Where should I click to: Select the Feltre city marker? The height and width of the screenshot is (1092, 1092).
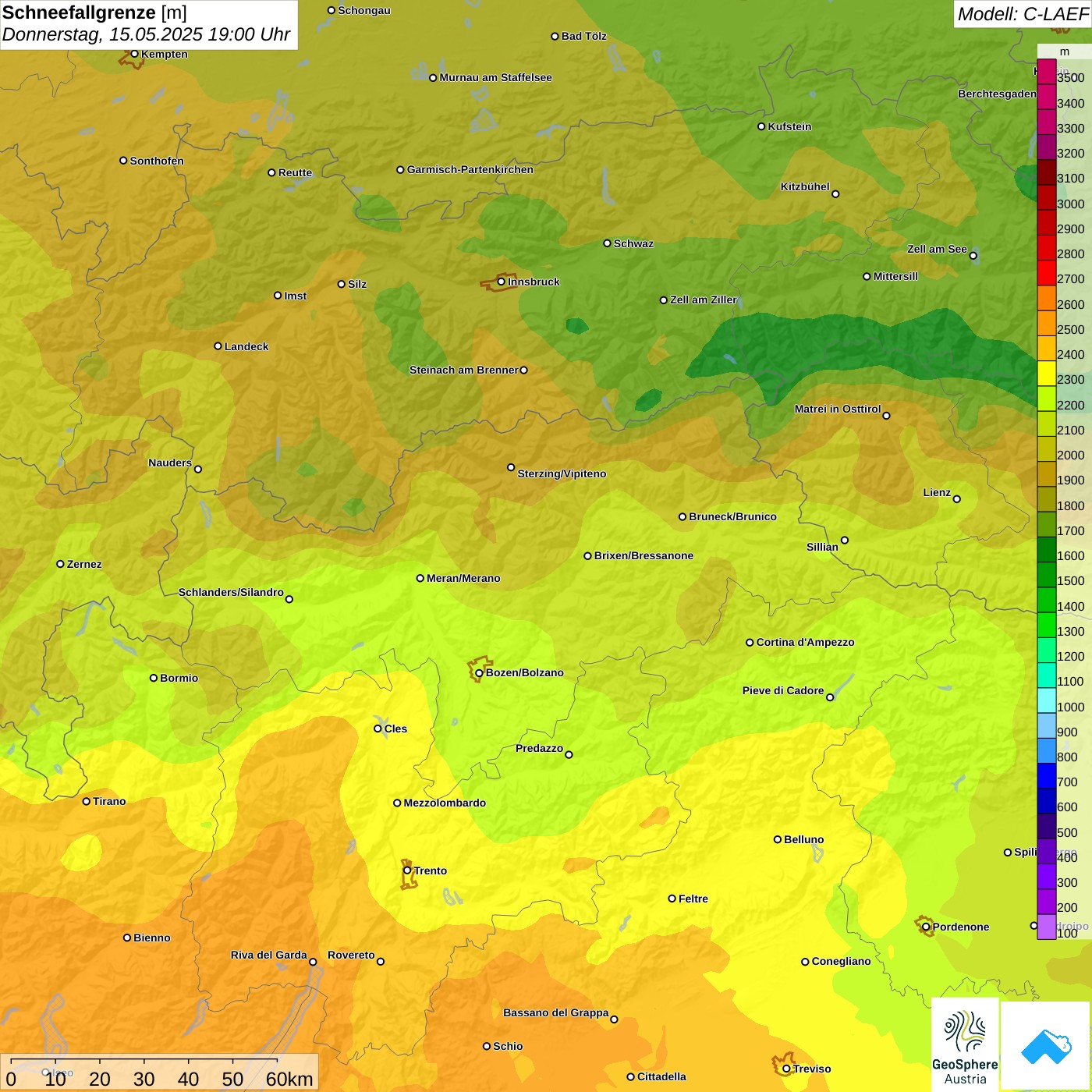pyautogui.click(x=672, y=899)
